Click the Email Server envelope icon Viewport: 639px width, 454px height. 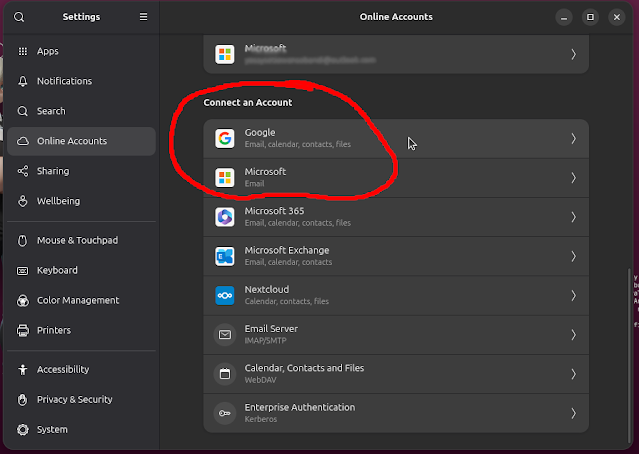(x=225, y=335)
